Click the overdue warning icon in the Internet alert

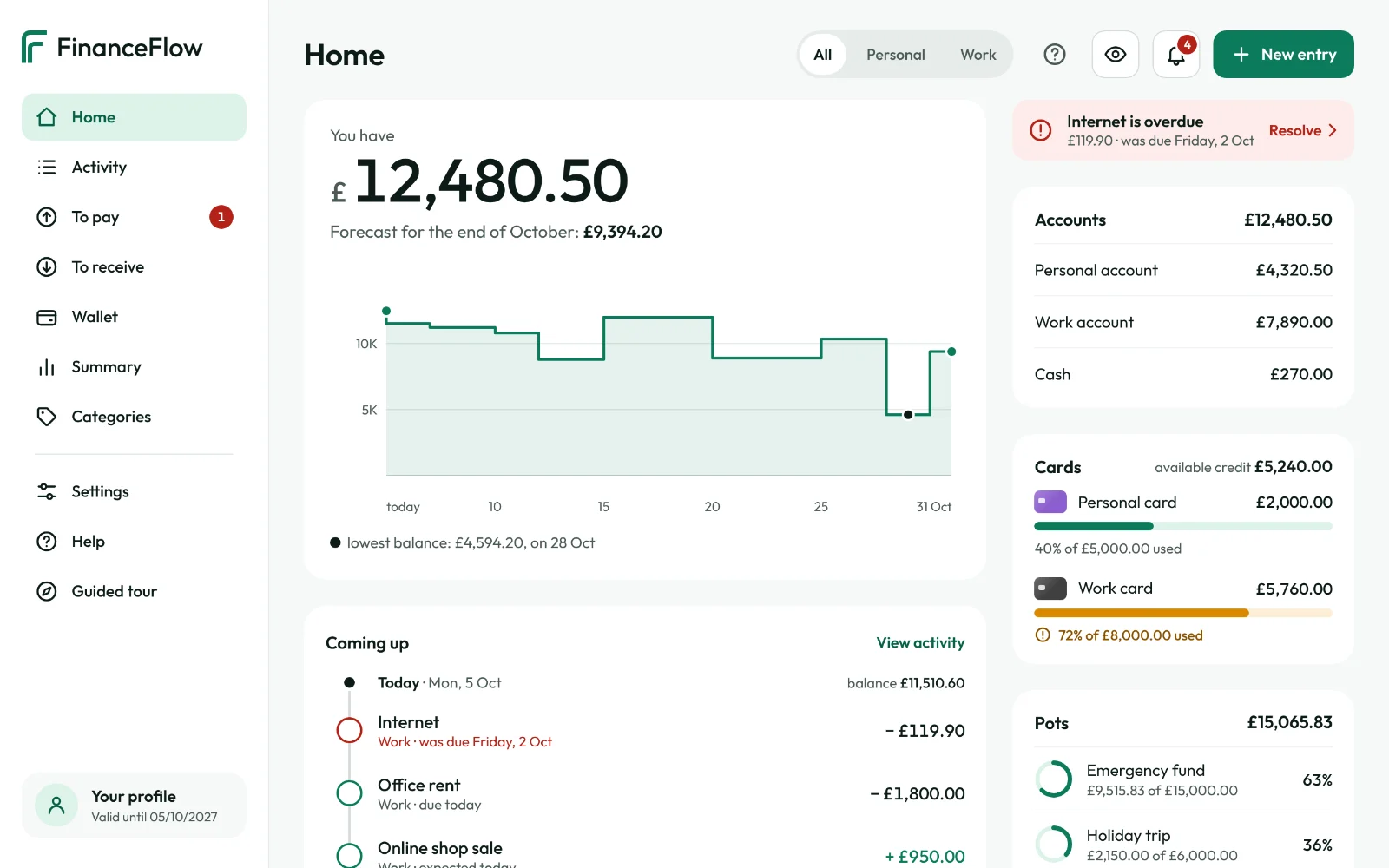point(1040,130)
